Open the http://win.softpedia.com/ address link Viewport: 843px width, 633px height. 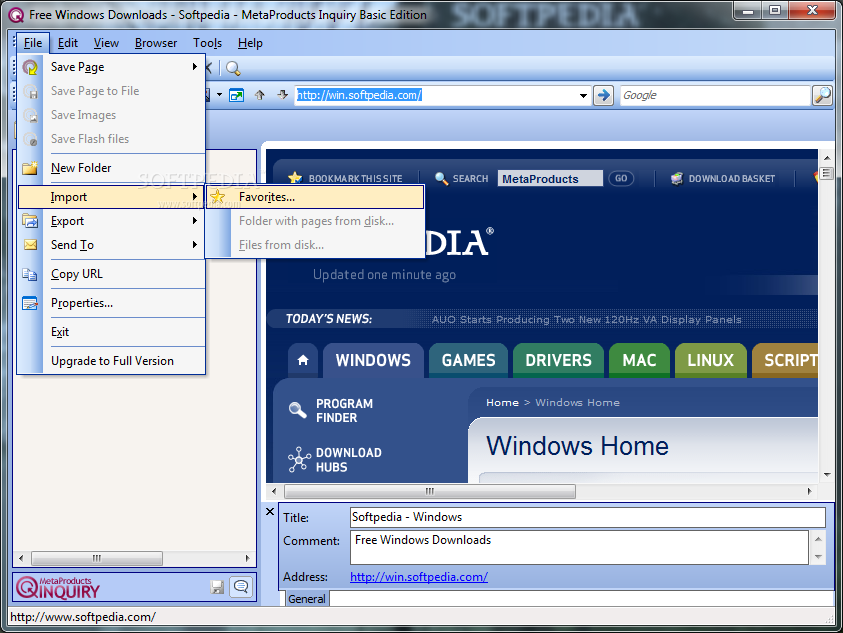pyautogui.click(x=419, y=577)
